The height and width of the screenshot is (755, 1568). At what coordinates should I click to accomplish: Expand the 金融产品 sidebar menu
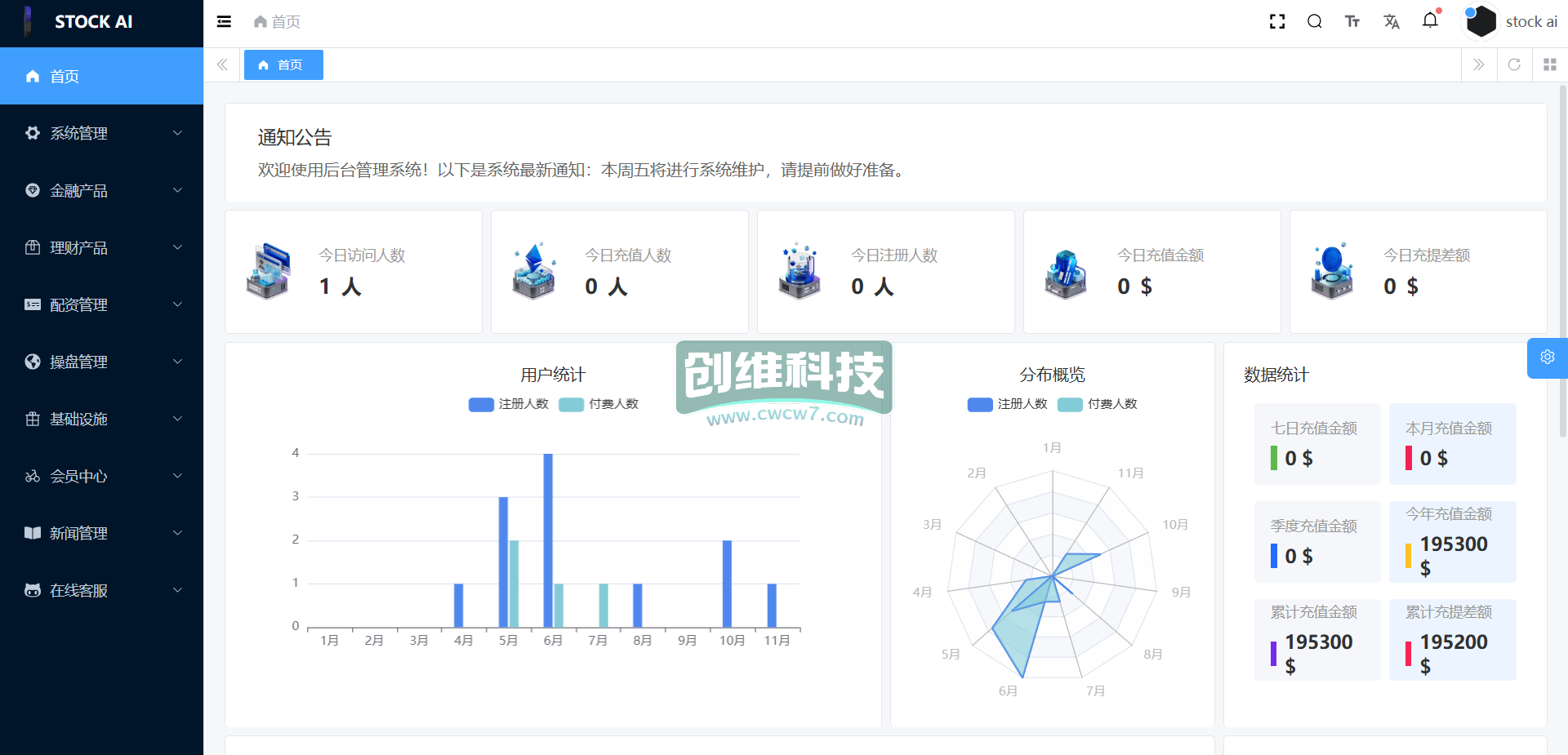pos(101,190)
